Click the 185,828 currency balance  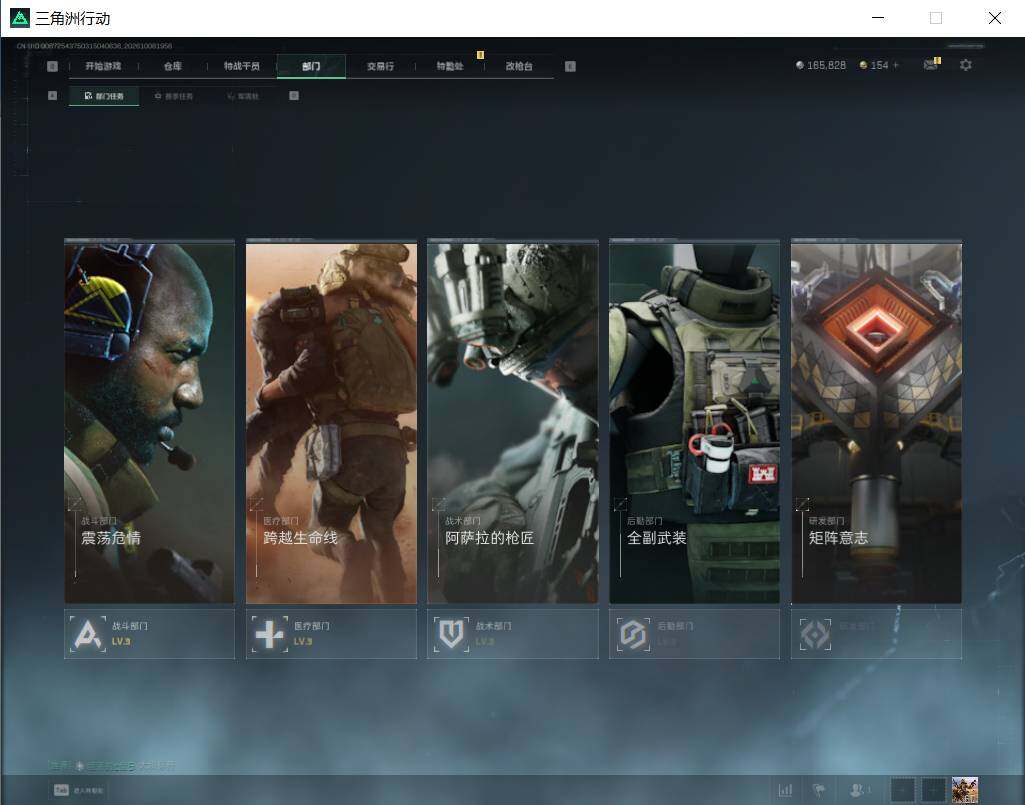[826, 65]
